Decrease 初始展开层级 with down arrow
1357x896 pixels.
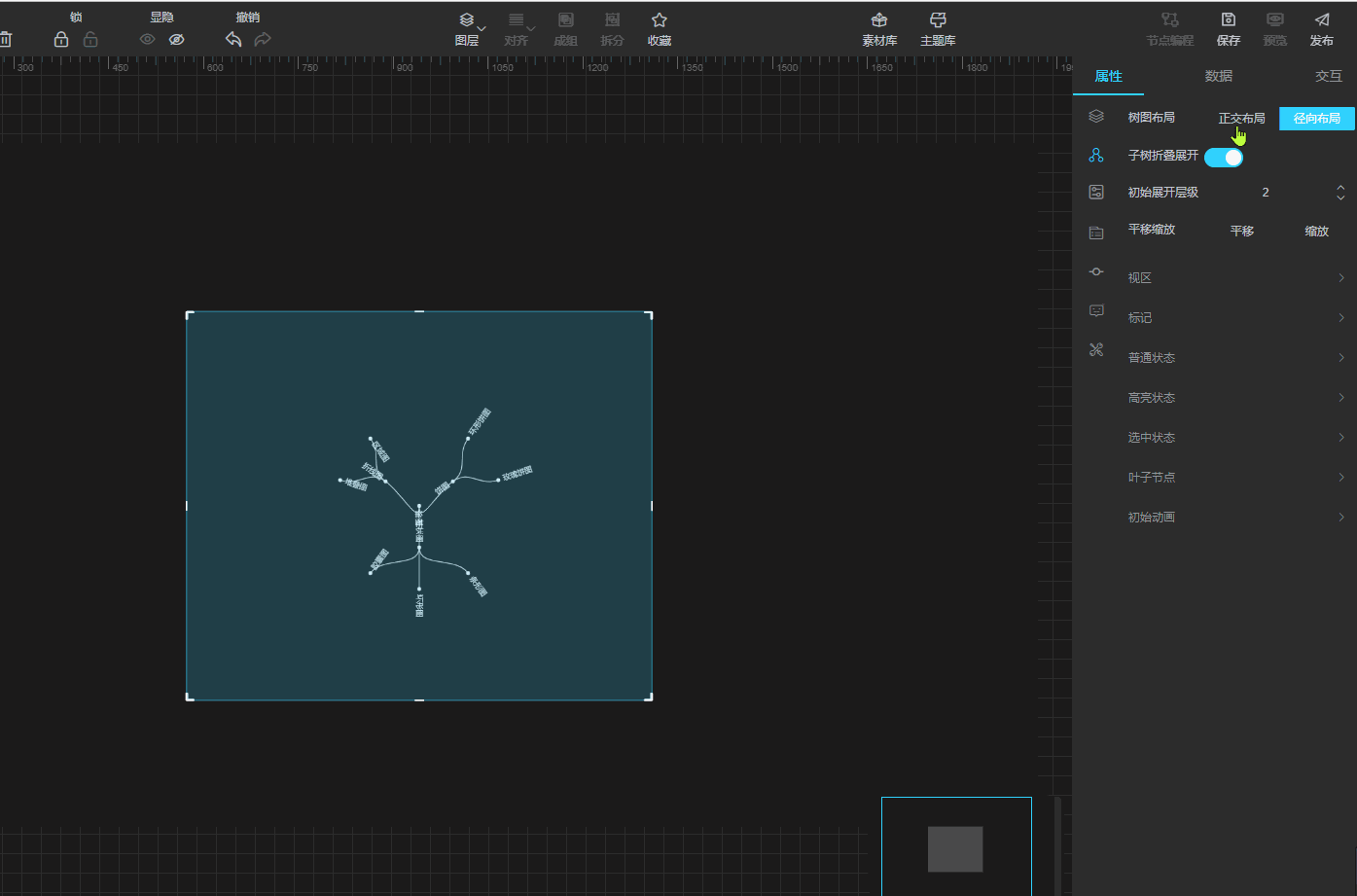pyautogui.click(x=1340, y=197)
